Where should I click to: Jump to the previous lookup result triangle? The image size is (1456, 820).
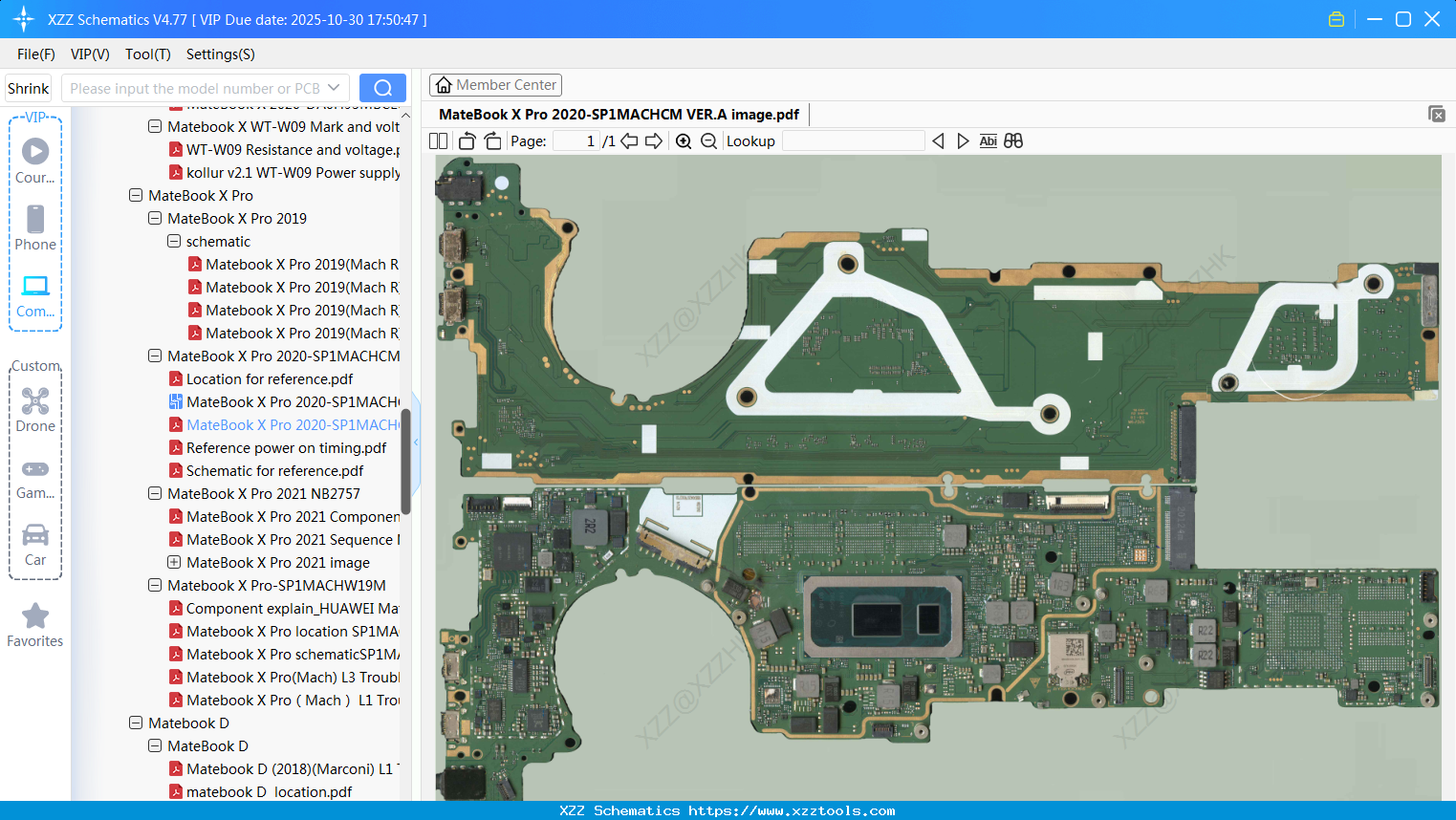938,141
